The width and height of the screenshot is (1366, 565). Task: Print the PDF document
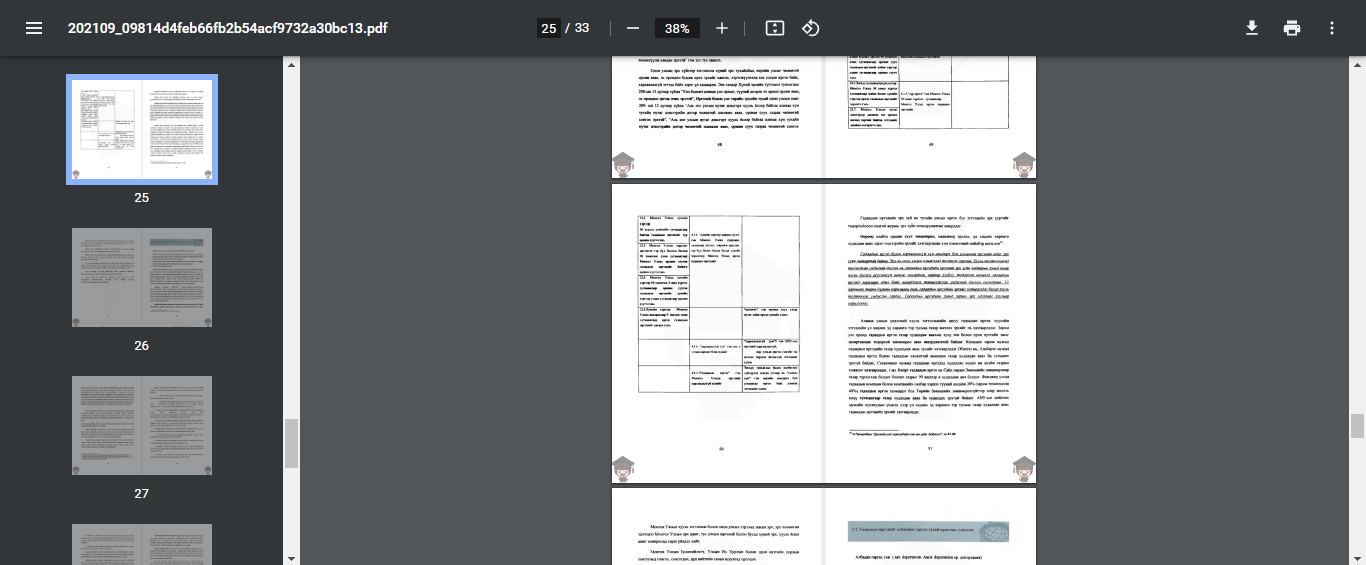[x=1292, y=28]
